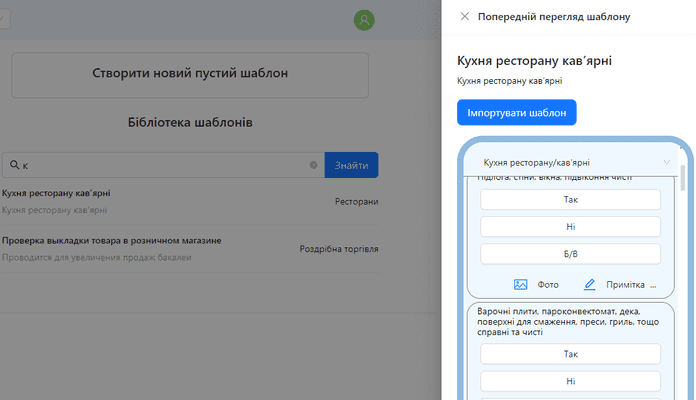Click the preview phone scrollbar
The image size is (696, 400).
[683, 178]
